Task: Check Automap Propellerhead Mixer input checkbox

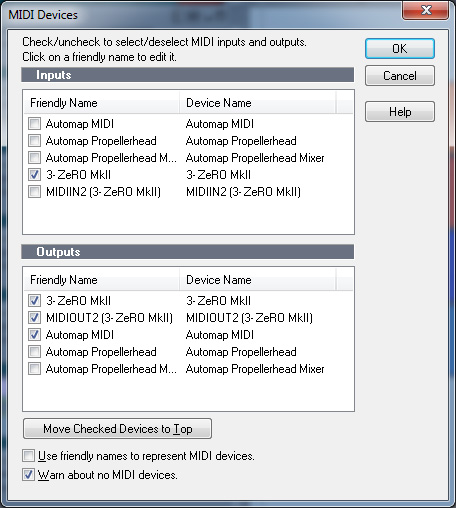Action: pyautogui.click(x=34, y=158)
